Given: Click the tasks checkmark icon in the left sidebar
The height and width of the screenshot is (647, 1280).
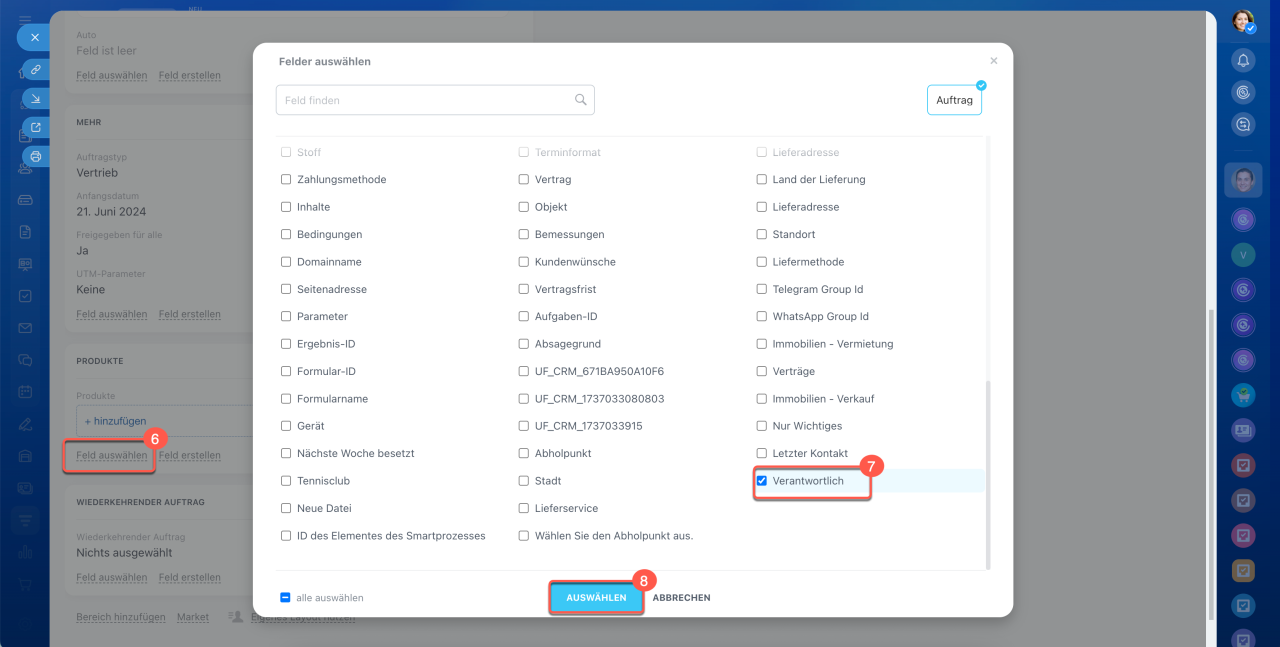Looking at the screenshot, I should (25, 296).
